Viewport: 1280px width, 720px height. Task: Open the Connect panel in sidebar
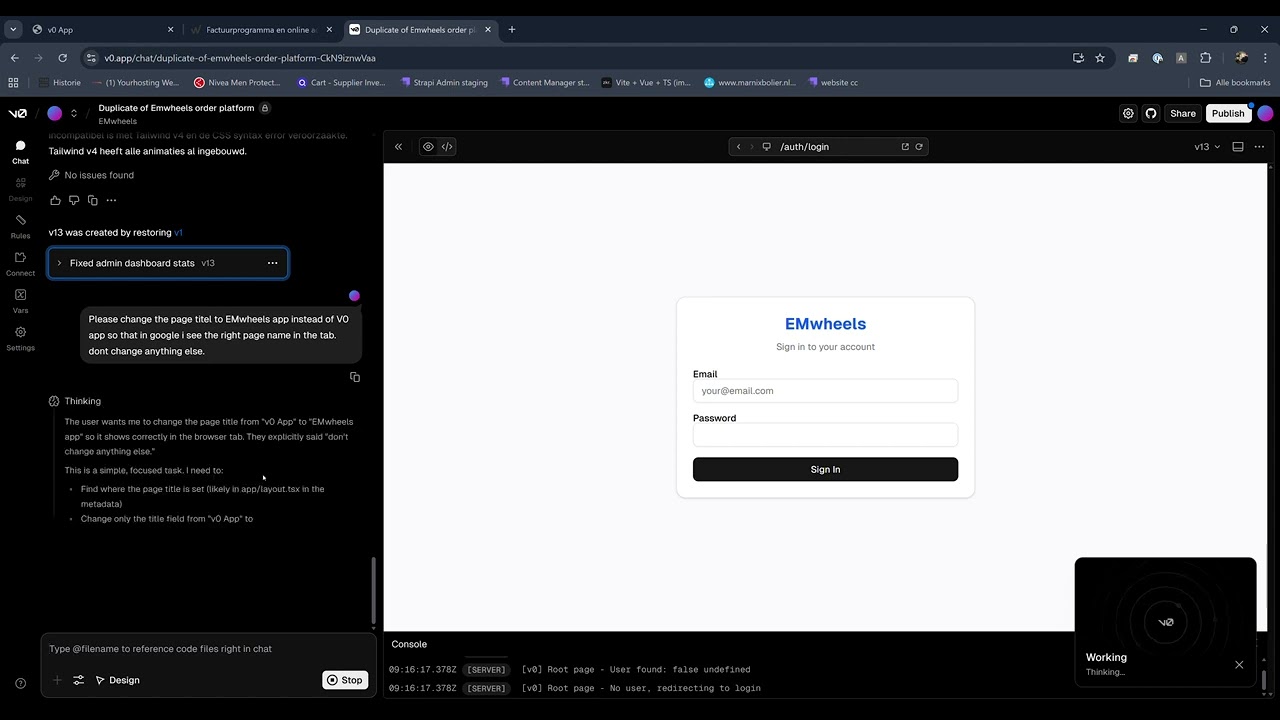point(20,264)
